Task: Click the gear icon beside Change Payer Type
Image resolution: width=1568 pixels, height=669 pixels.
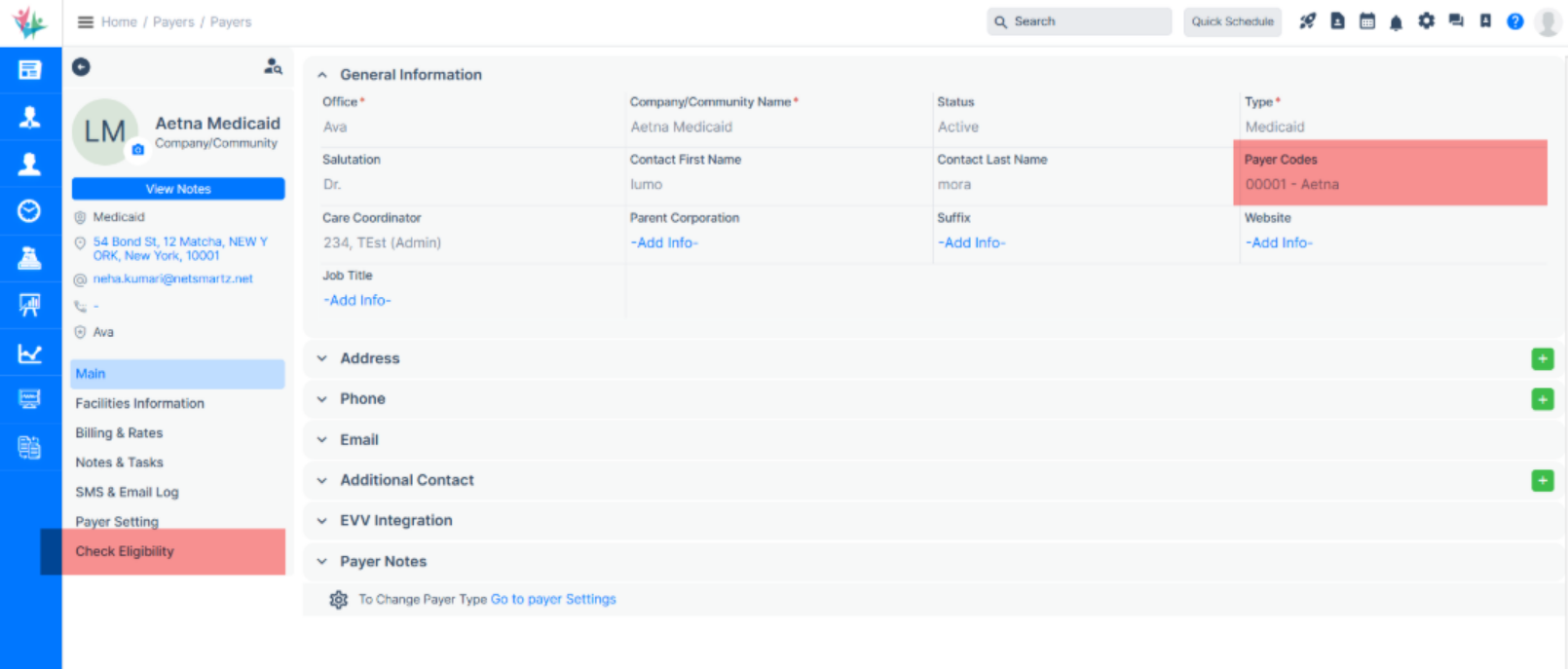Action: 338,600
